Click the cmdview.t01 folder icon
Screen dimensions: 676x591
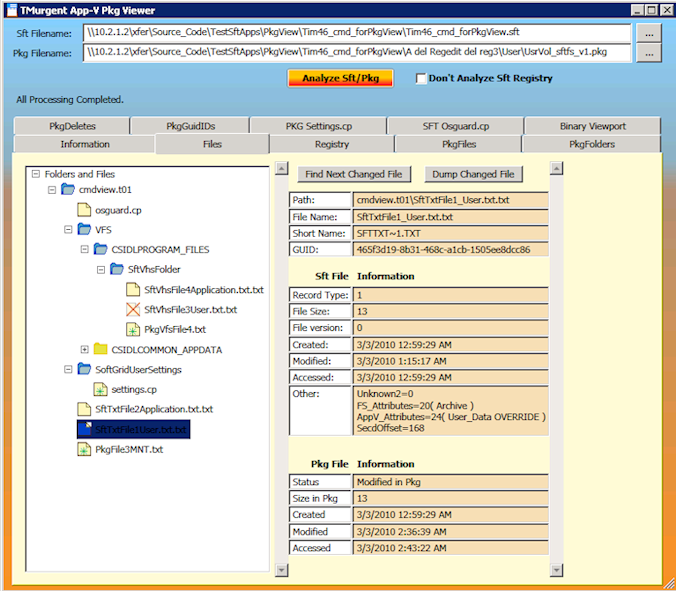(x=68, y=189)
